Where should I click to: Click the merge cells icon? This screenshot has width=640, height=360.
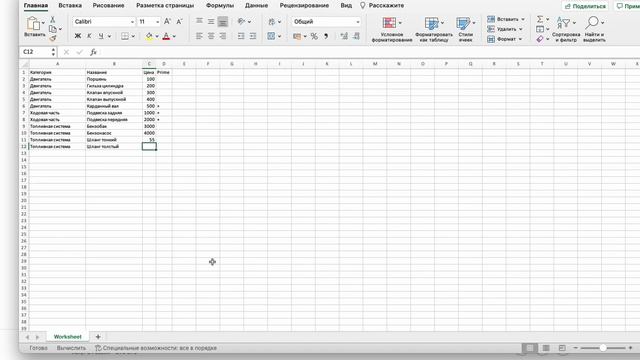(x=271, y=36)
